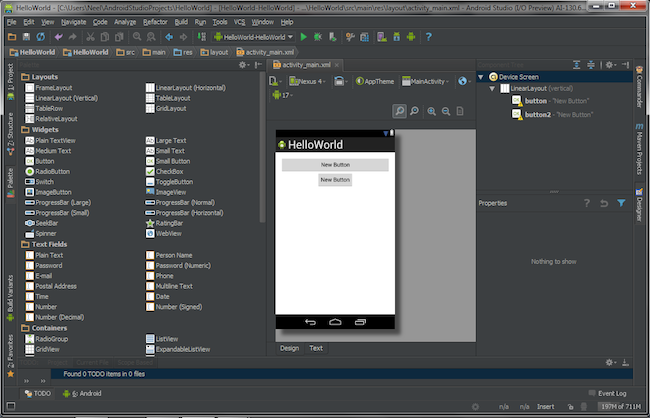
Task: Open the Nexus 4 device dropdown
Action: click(308, 80)
